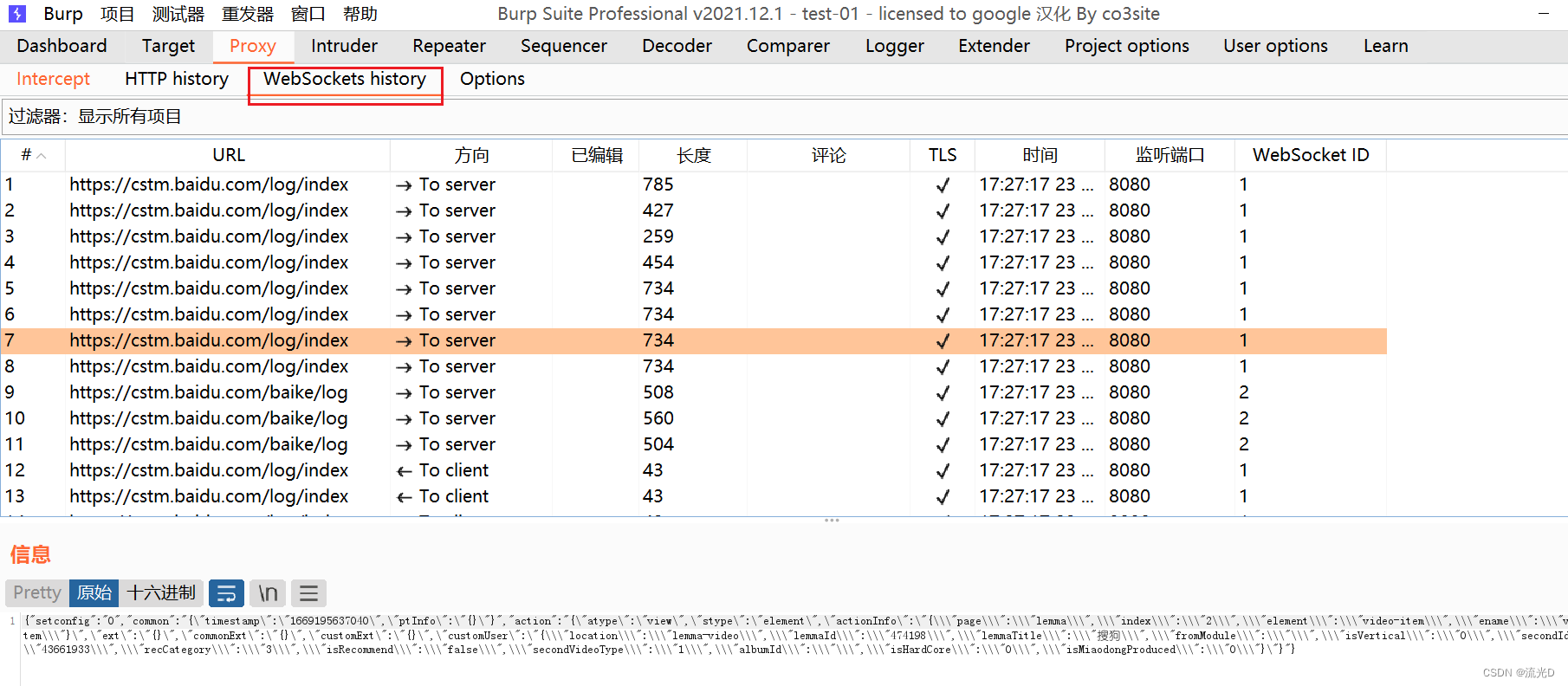This screenshot has width=1568, height=686.
Task: Open the hamburger menu in message viewer
Action: (308, 593)
